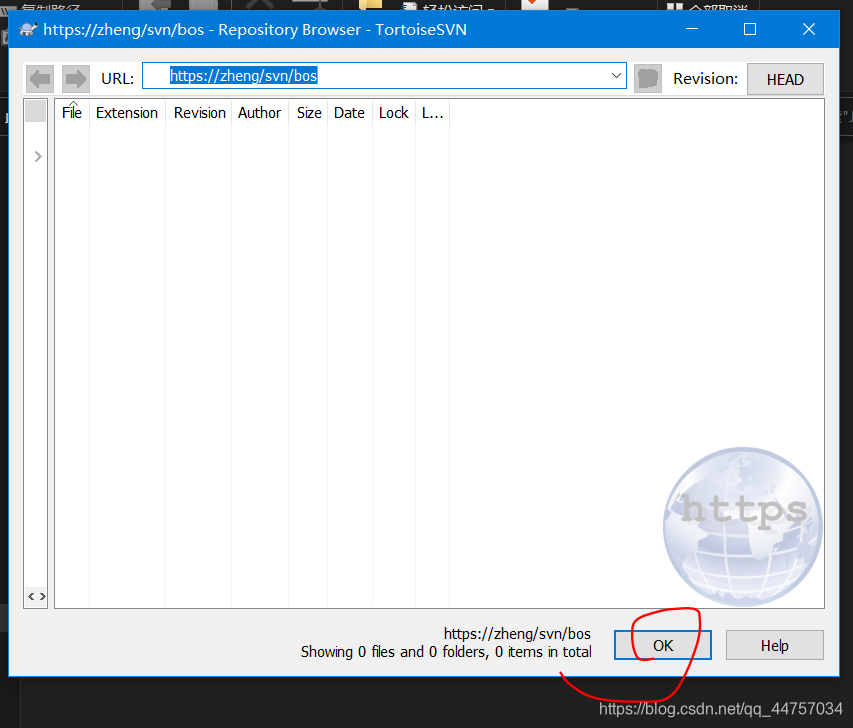Sort by Author column header
Viewport: 853px width, 728px height.
tap(259, 113)
